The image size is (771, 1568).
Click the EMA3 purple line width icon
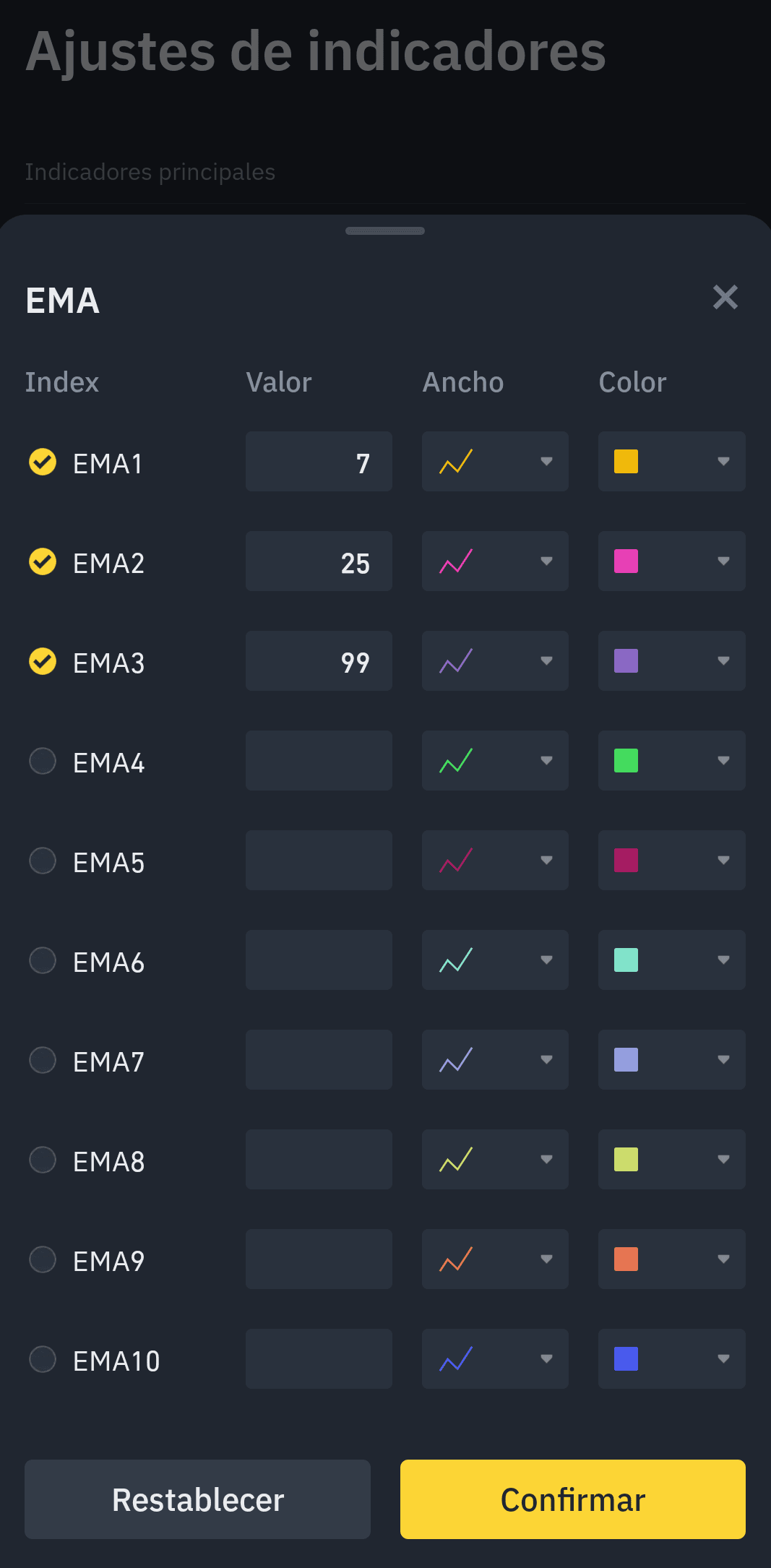(456, 661)
